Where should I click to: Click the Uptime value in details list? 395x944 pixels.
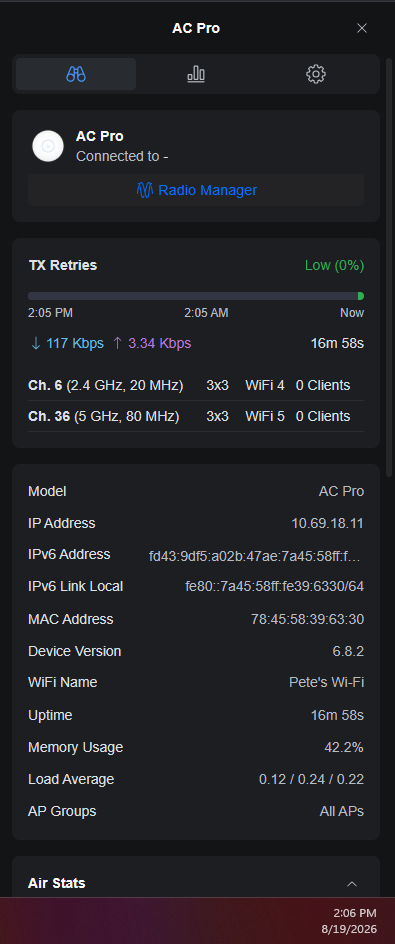pyautogui.click(x=337, y=715)
